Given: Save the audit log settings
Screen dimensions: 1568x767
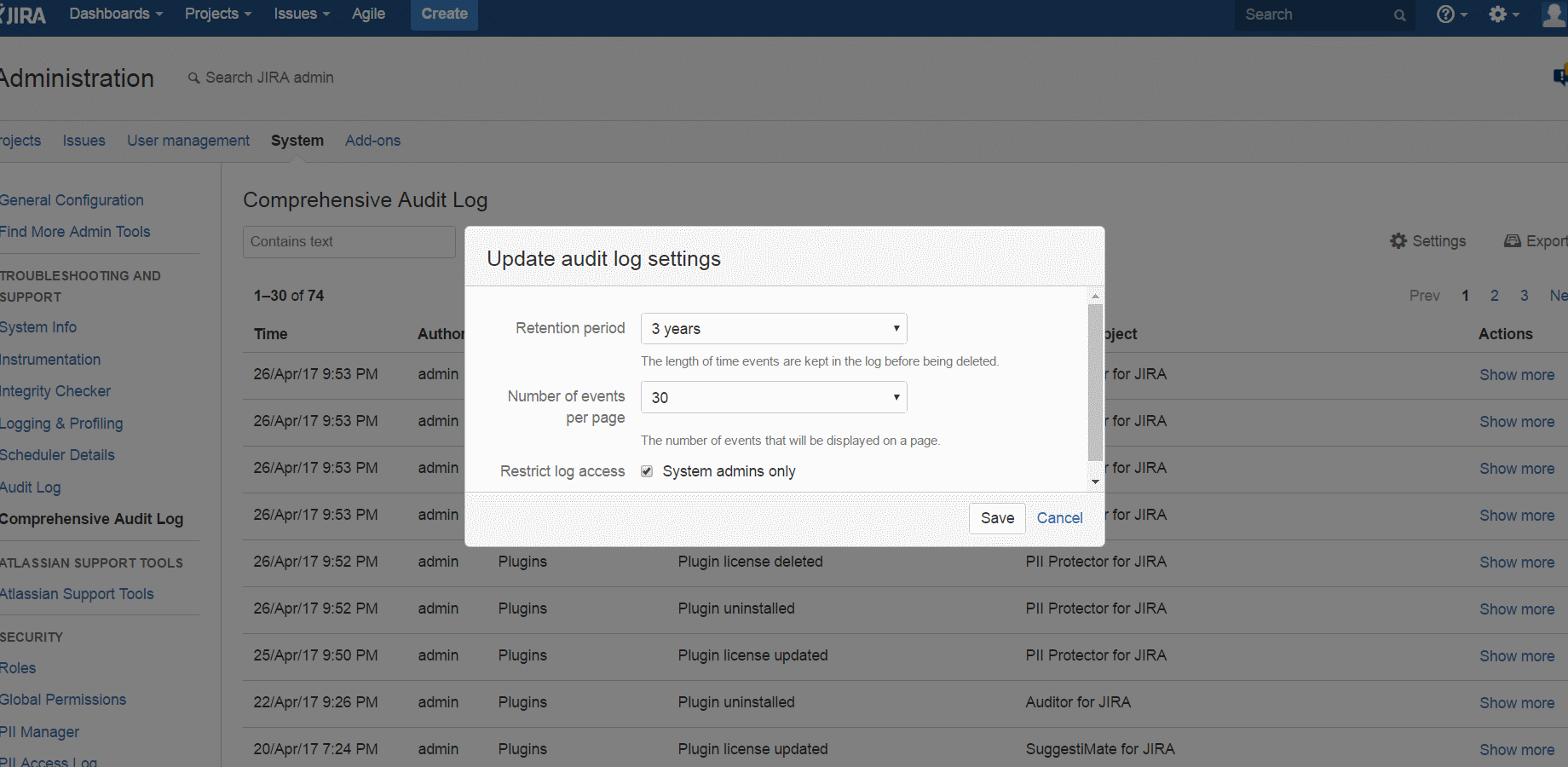Looking at the screenshot, I should click(997, 518).
